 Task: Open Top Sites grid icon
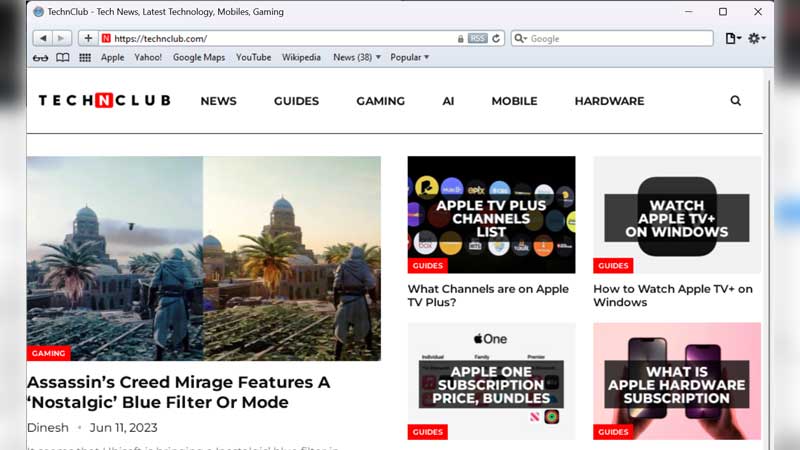85,58
